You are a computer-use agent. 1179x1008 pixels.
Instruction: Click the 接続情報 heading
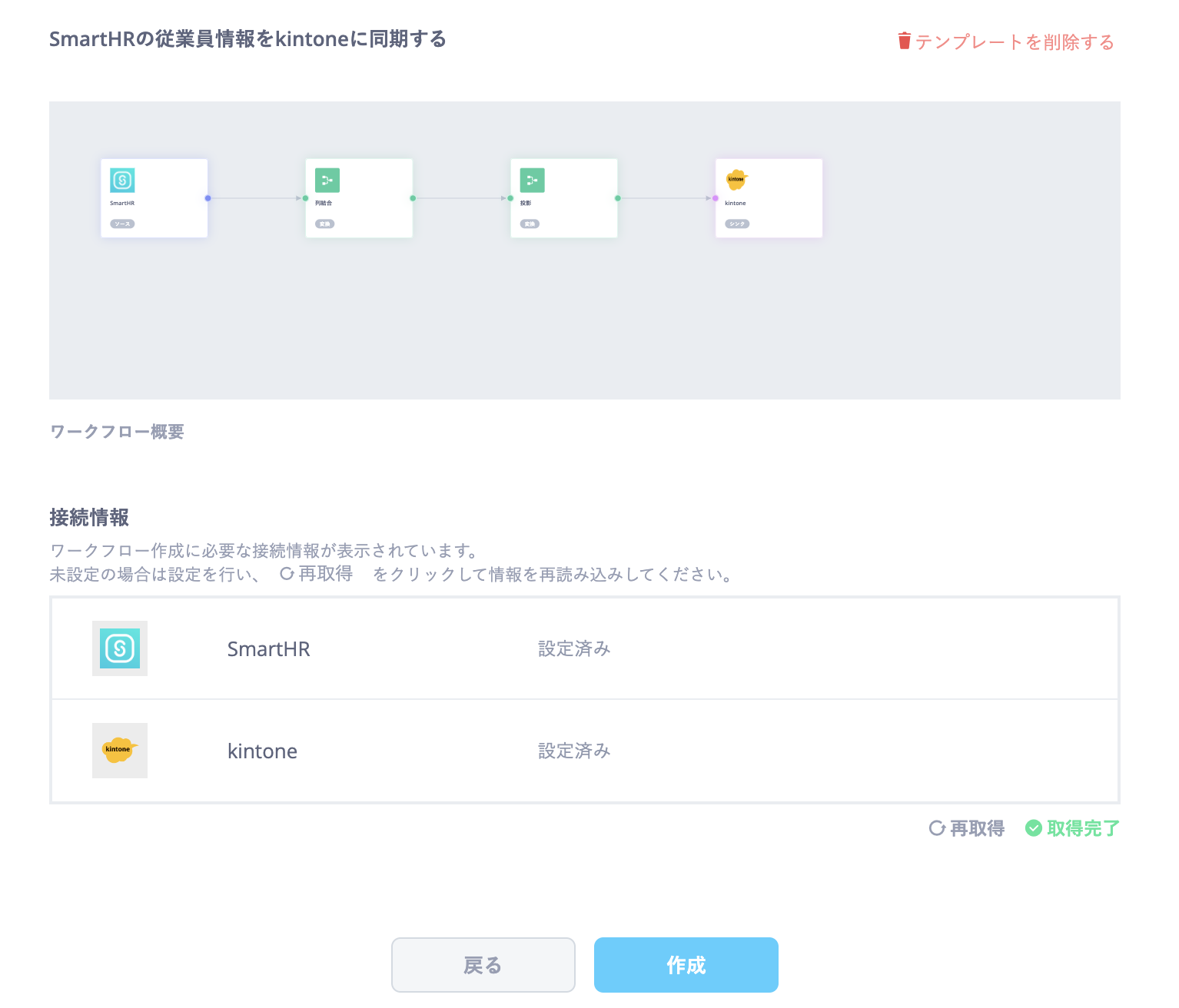(89, 518)
